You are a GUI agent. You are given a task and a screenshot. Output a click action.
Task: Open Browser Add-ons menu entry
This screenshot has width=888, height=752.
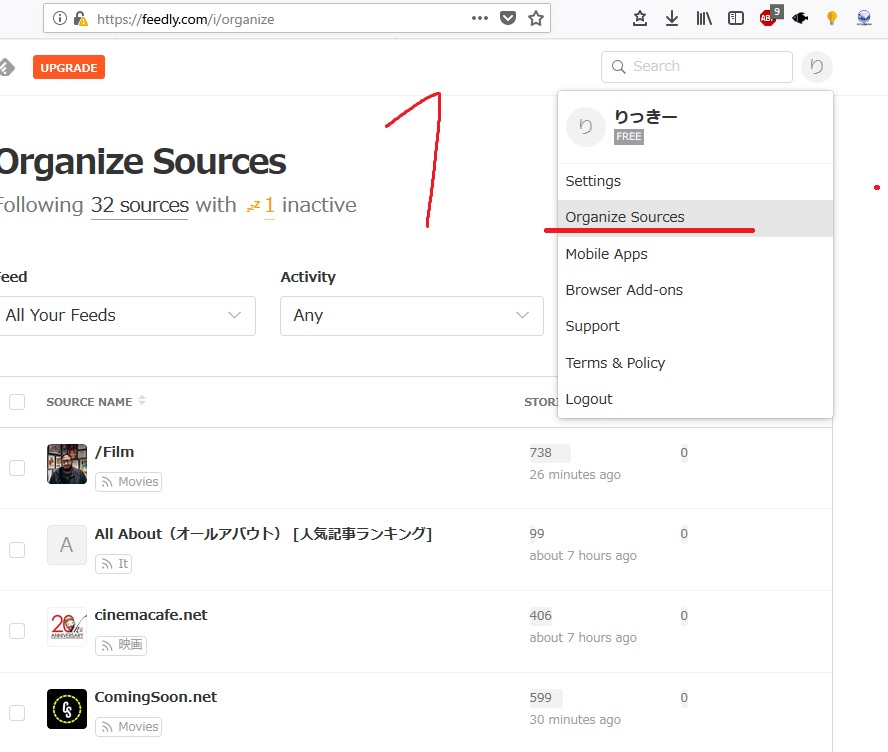tap(695, 290)
